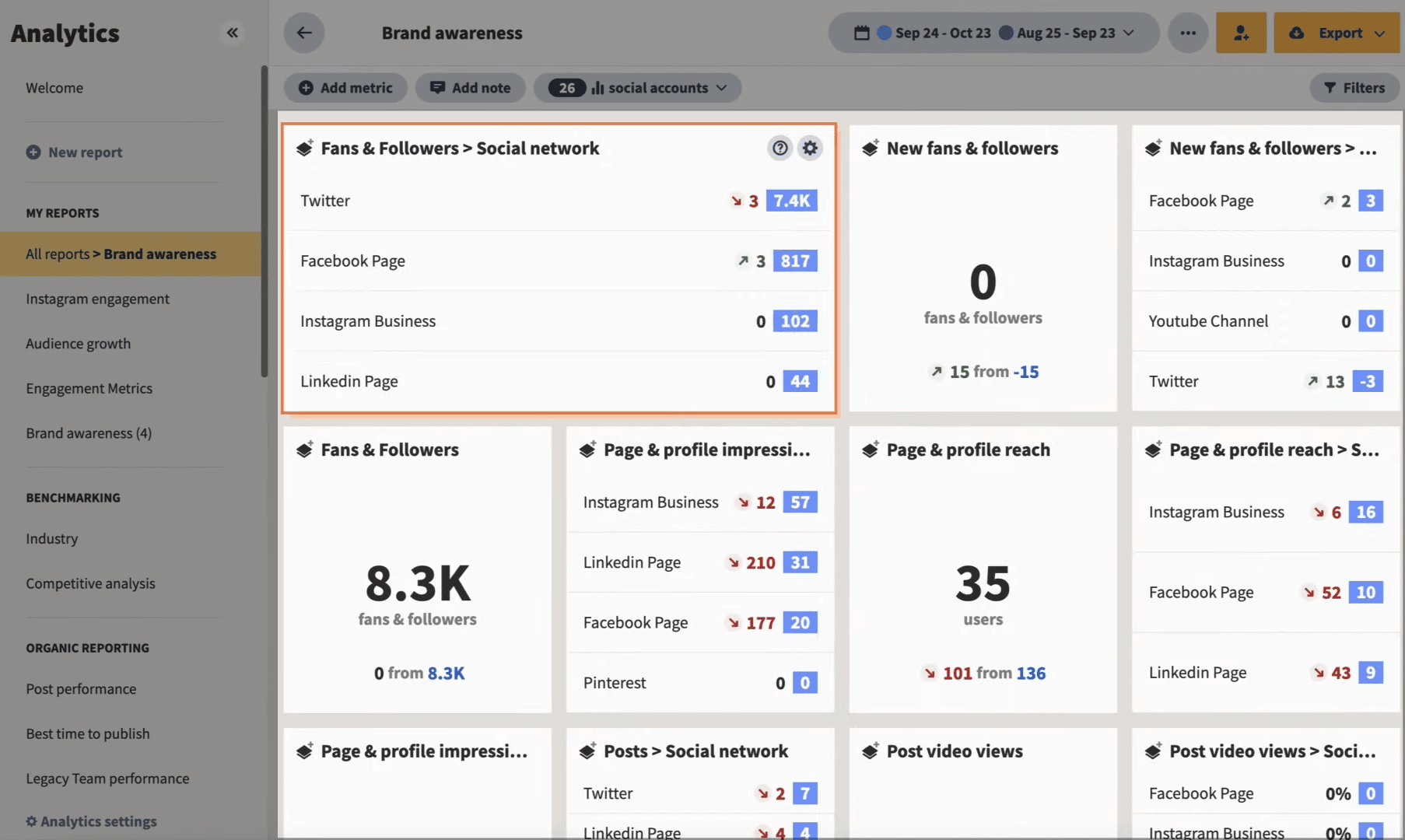The image size is (1405, 840).
Task: Click the back arrow next to Brand awareness
Action: (x=303, y=33)
